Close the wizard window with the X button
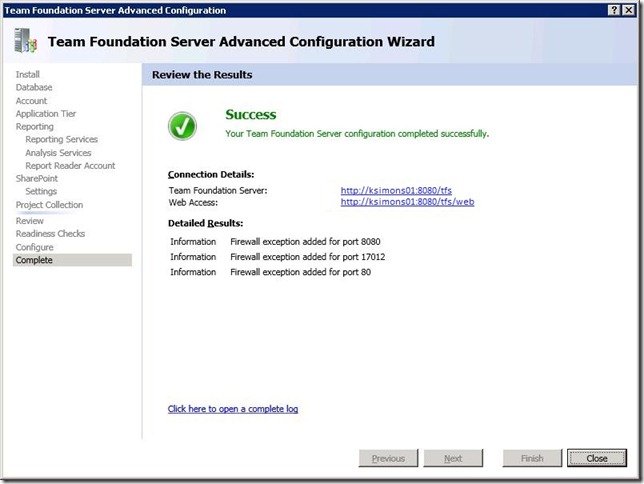Image resolution: width=644 pixels, height=484 pixels. 628,10
